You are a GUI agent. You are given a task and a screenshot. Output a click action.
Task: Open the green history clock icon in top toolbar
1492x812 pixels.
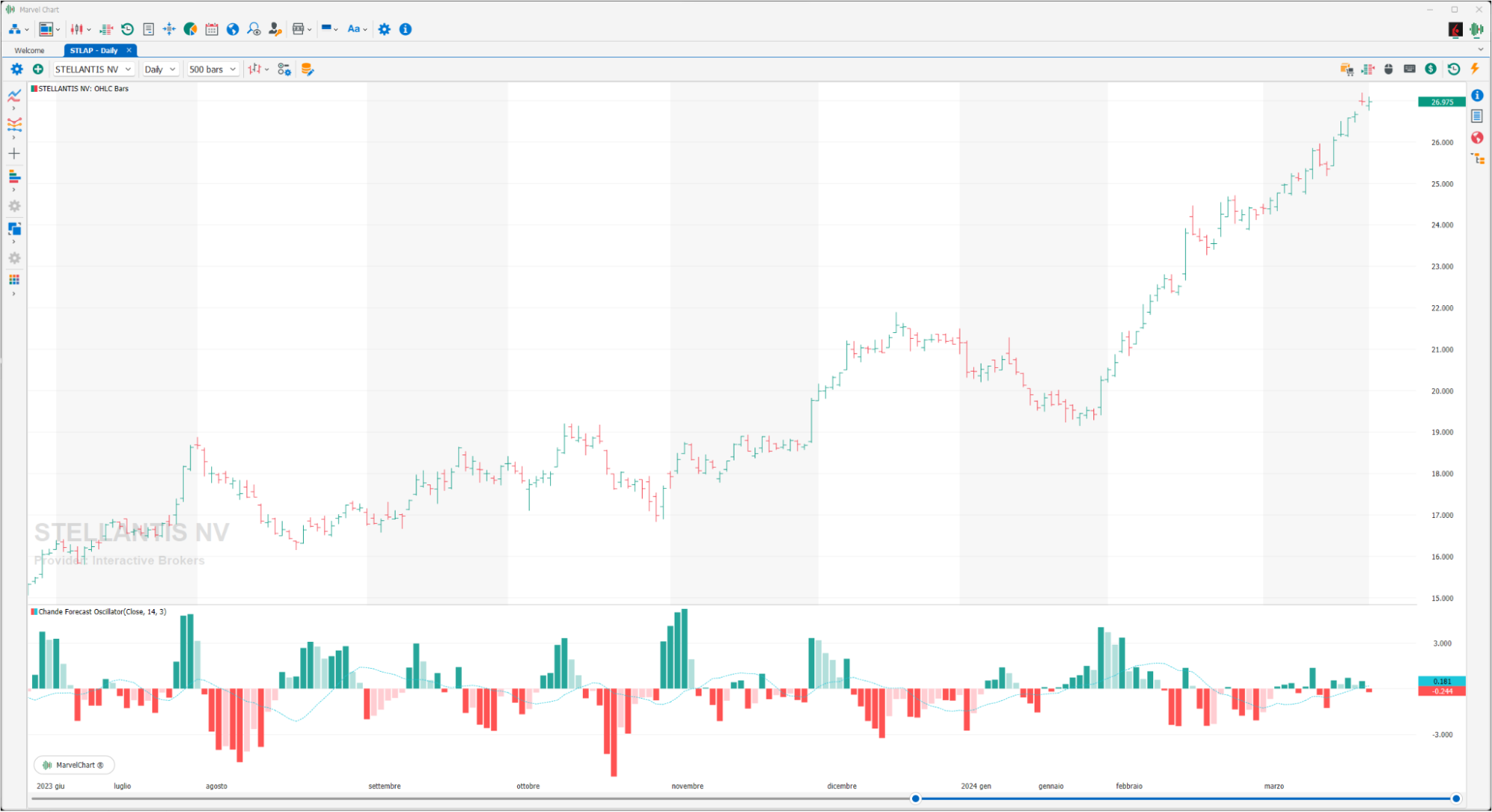point(128,29)
